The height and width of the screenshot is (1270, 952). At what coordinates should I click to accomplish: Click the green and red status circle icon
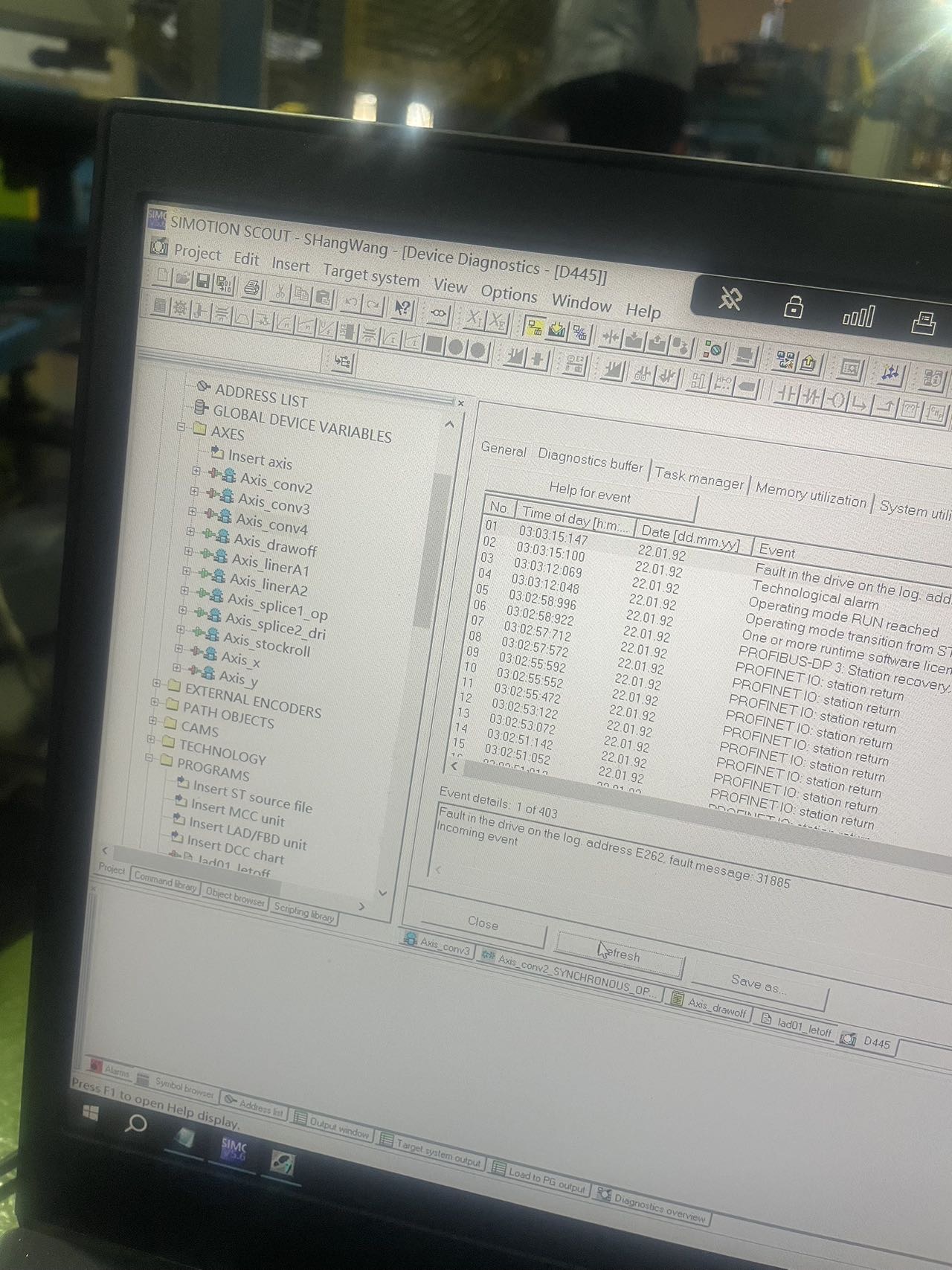point(714,350)
